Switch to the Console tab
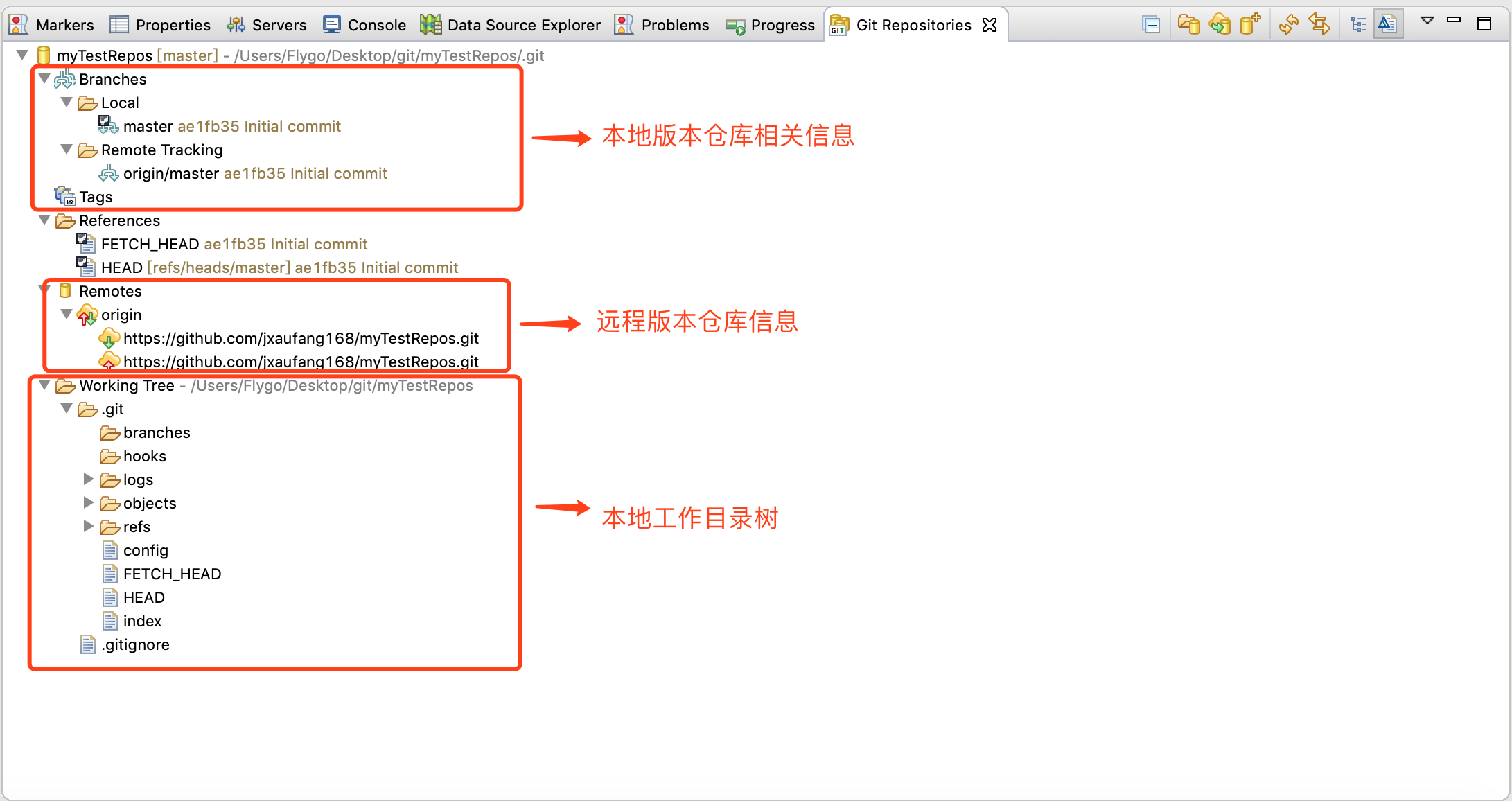1512x801 pixels. 364,25
